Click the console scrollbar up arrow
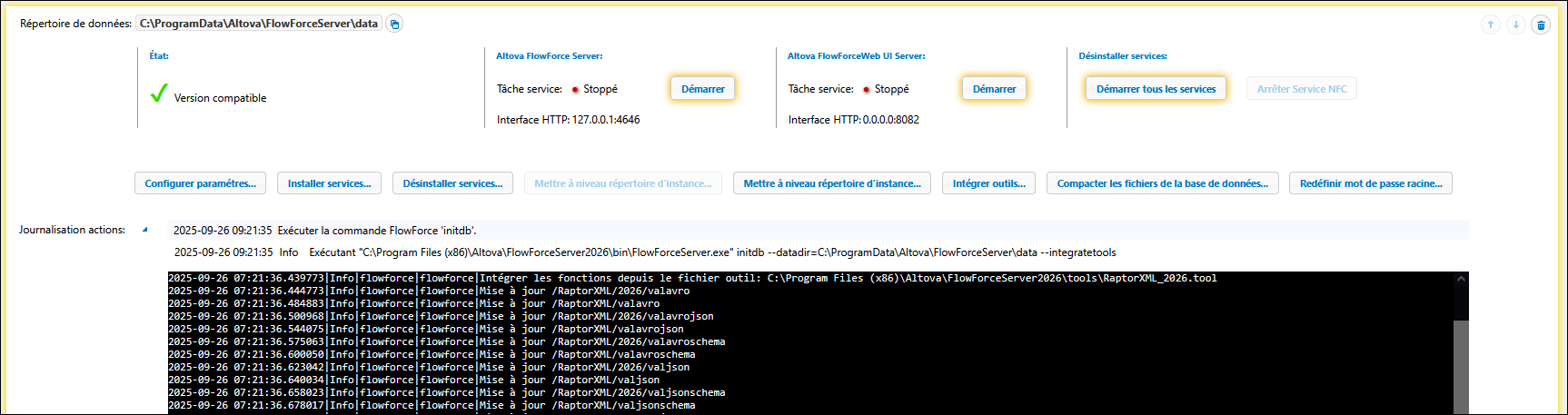This screenshot has height=415, width=1568. [1461, 279]
